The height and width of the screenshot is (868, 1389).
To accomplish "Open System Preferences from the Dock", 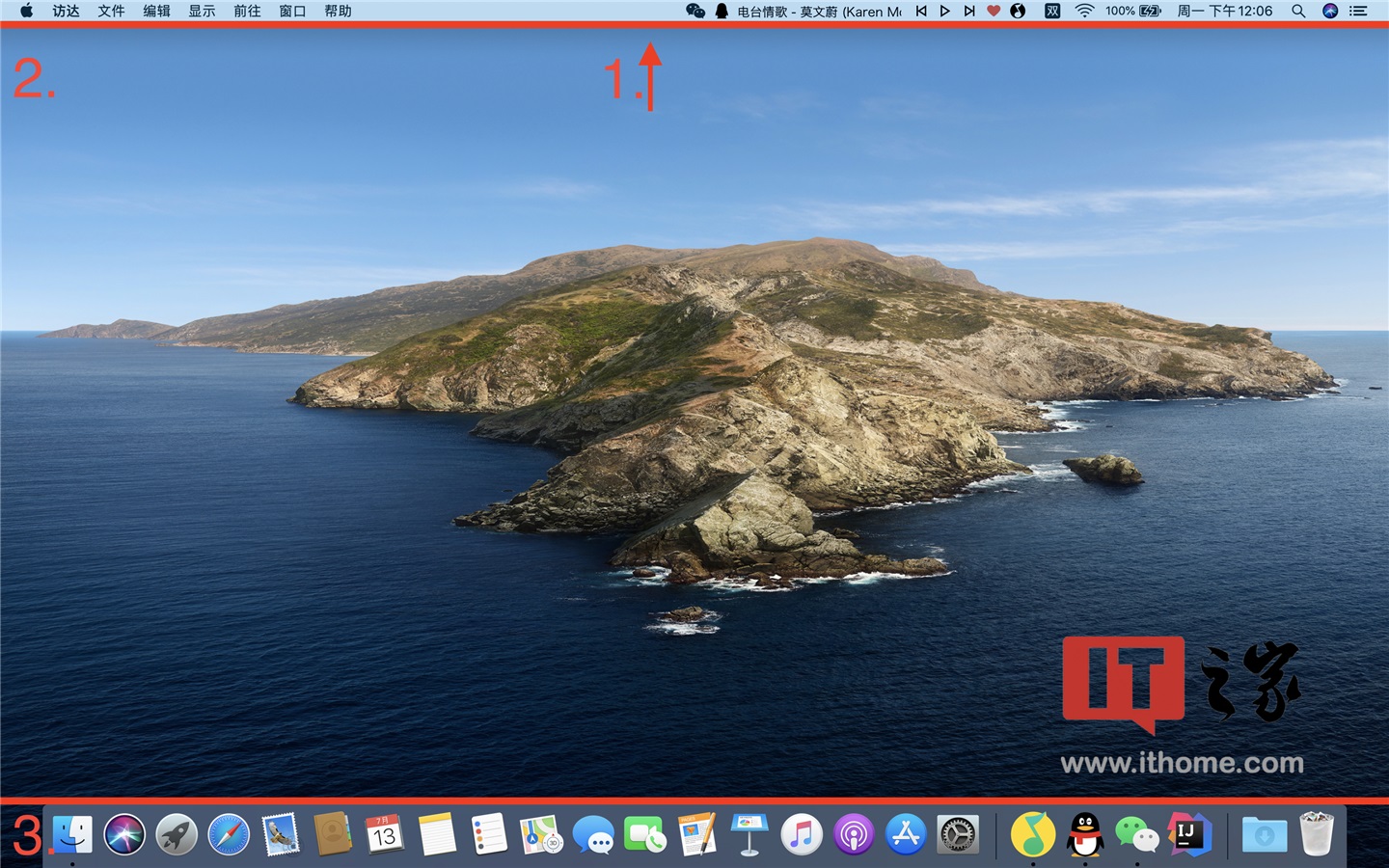I will click(958, 834).
